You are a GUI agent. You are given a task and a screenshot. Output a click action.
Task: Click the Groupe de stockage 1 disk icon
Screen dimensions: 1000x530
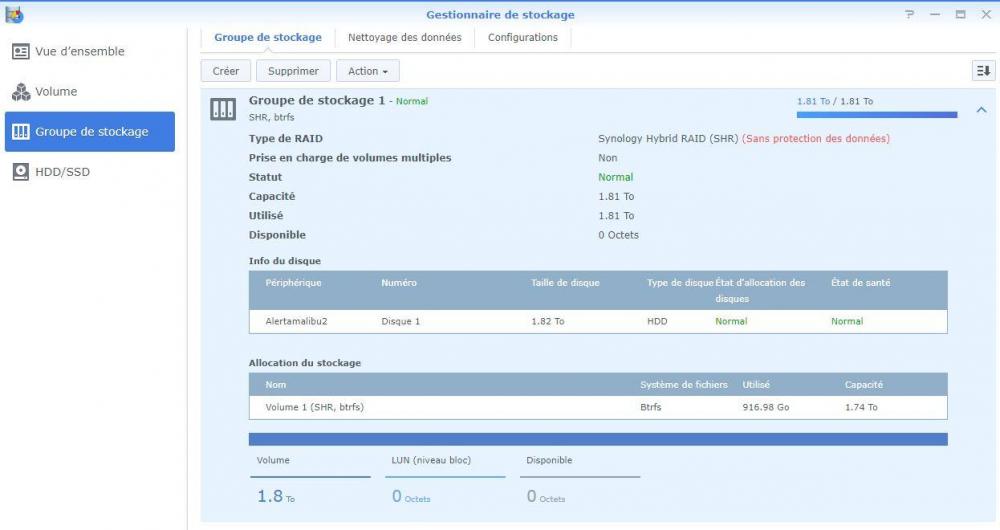point(223,109)
